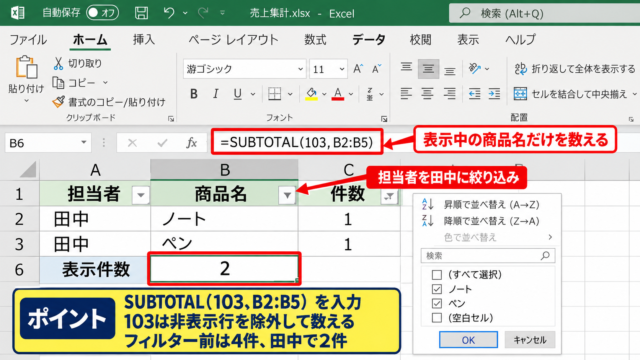Viewport: 640px width, 360px height.
Task: Switch to the データ tab
Action: point(369,40)
